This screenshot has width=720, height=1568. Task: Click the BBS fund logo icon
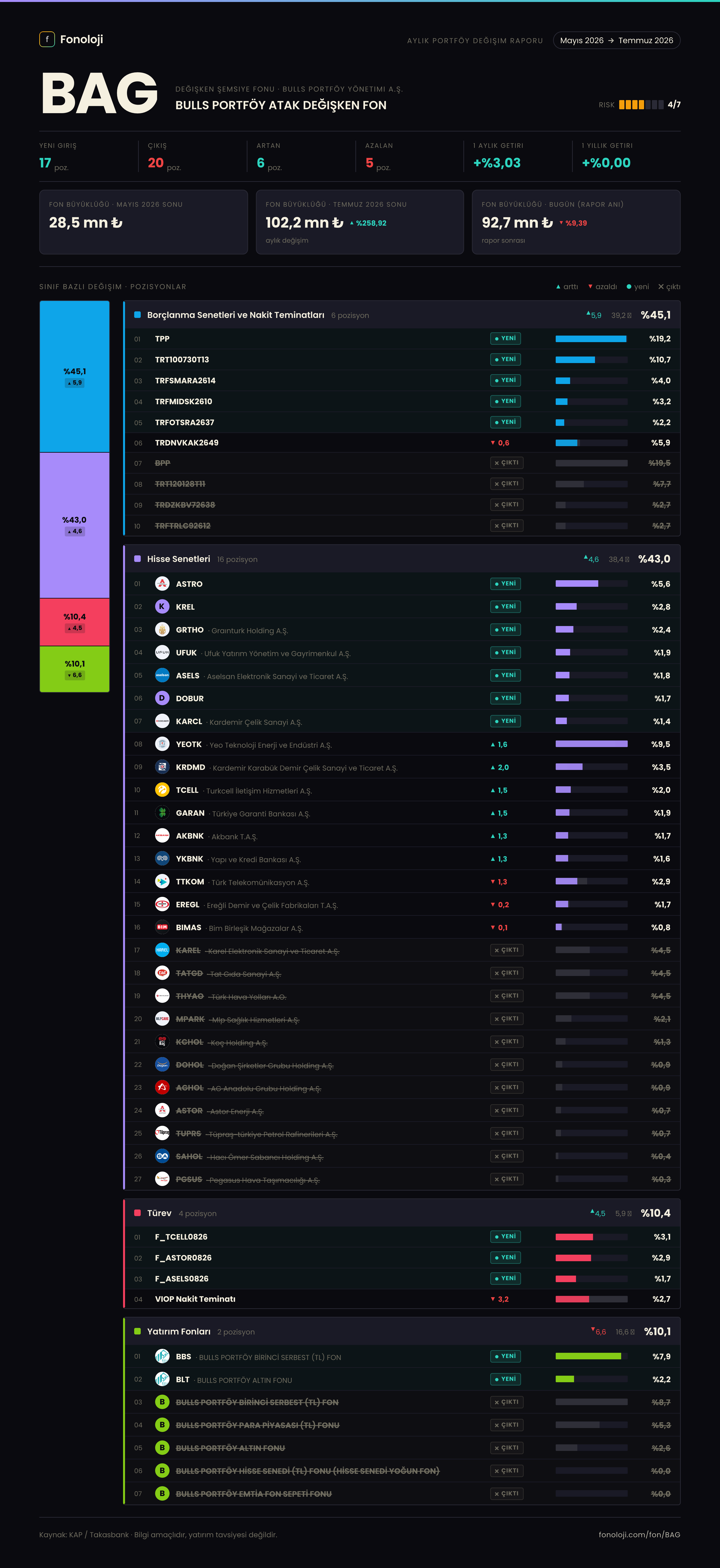(162, 1356)
